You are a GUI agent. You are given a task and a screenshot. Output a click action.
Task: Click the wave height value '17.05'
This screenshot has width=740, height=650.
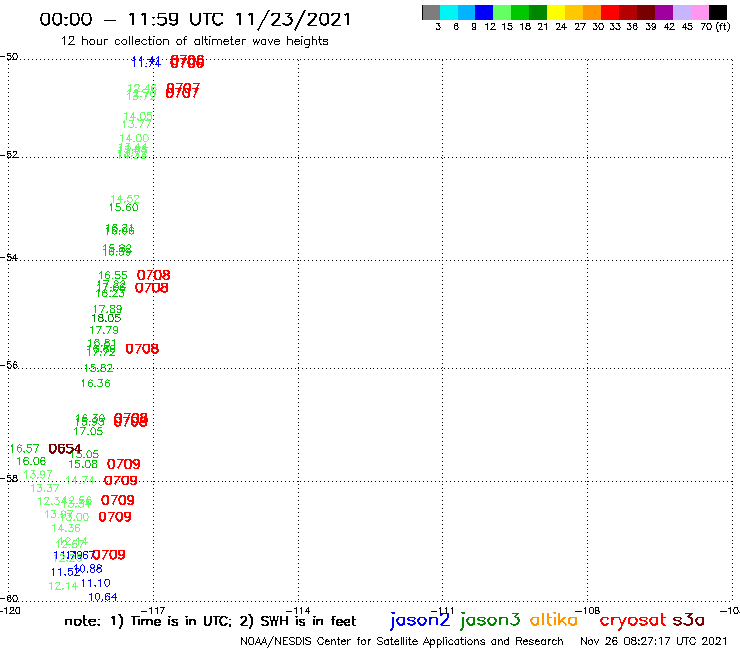tap(88, 431)
